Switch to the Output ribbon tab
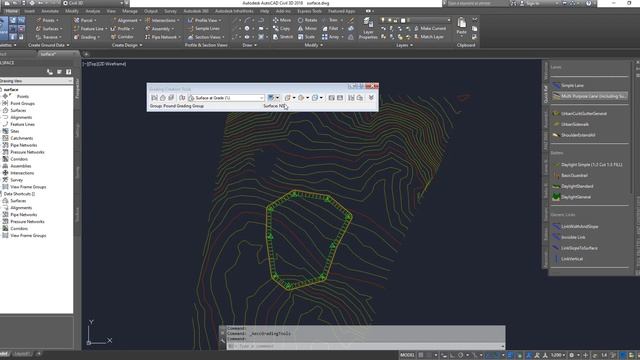The height and width of the screenshot is (360, 640). tap(151, 11)
